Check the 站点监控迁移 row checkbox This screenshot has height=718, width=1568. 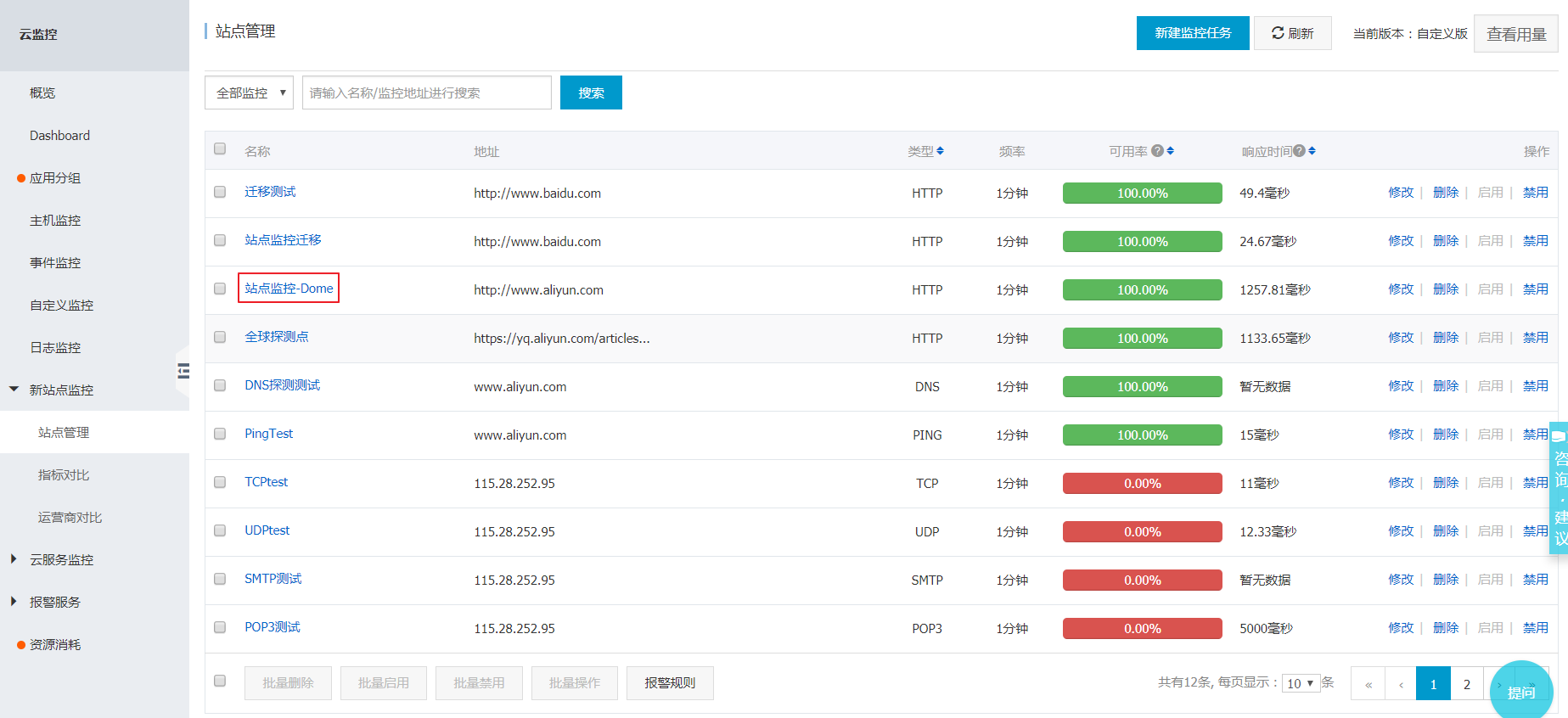coord(220,240)
